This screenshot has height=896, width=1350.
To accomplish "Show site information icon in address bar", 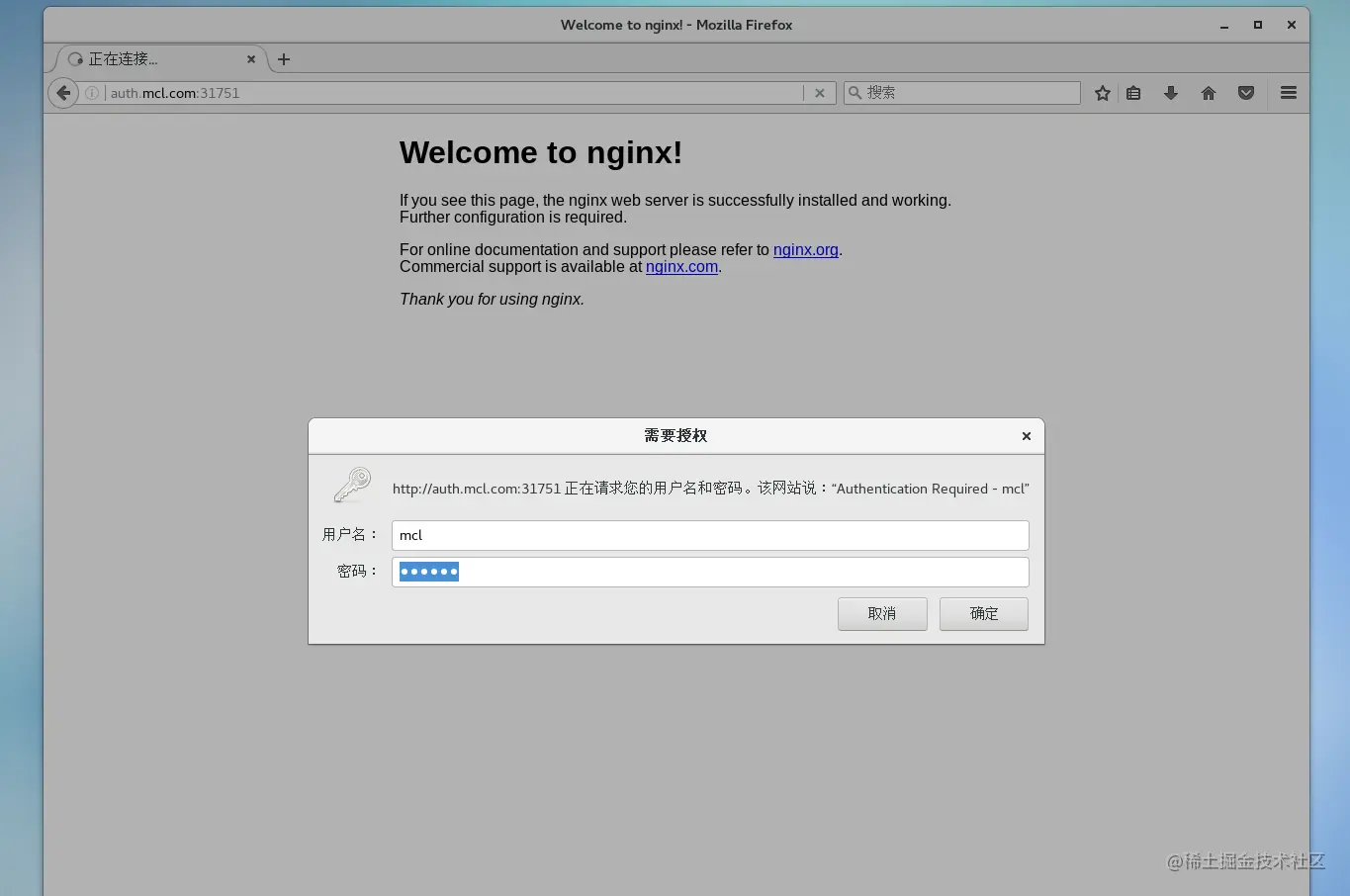I will (x=92, y=93).
